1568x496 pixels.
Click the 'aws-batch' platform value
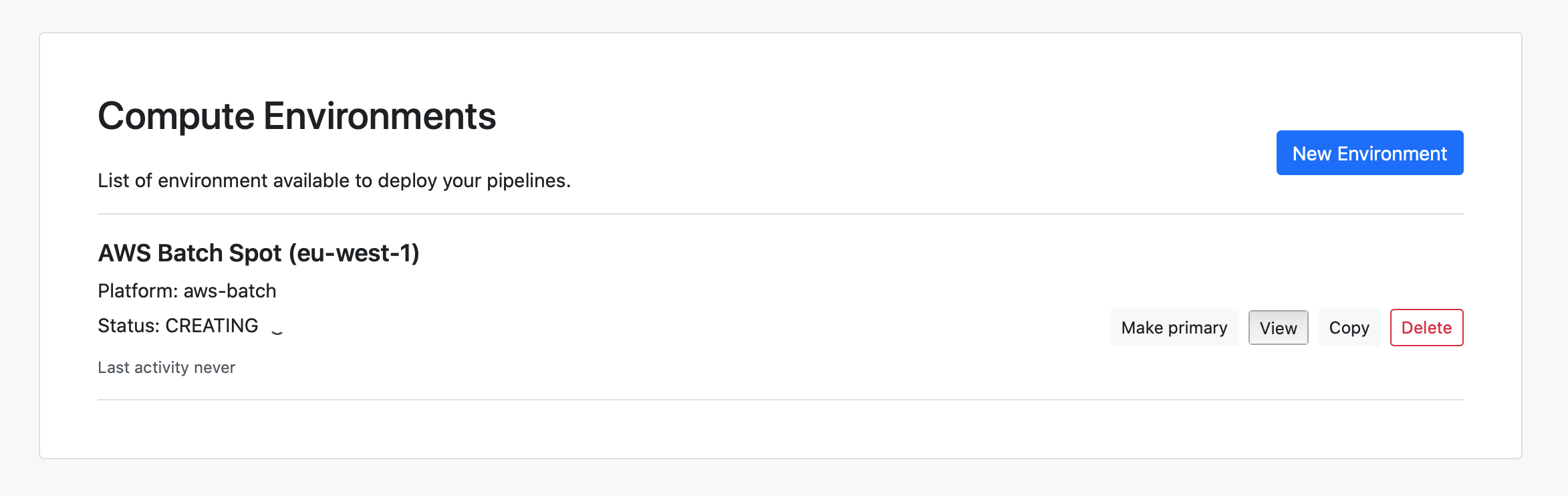click(x=230, y=291)
